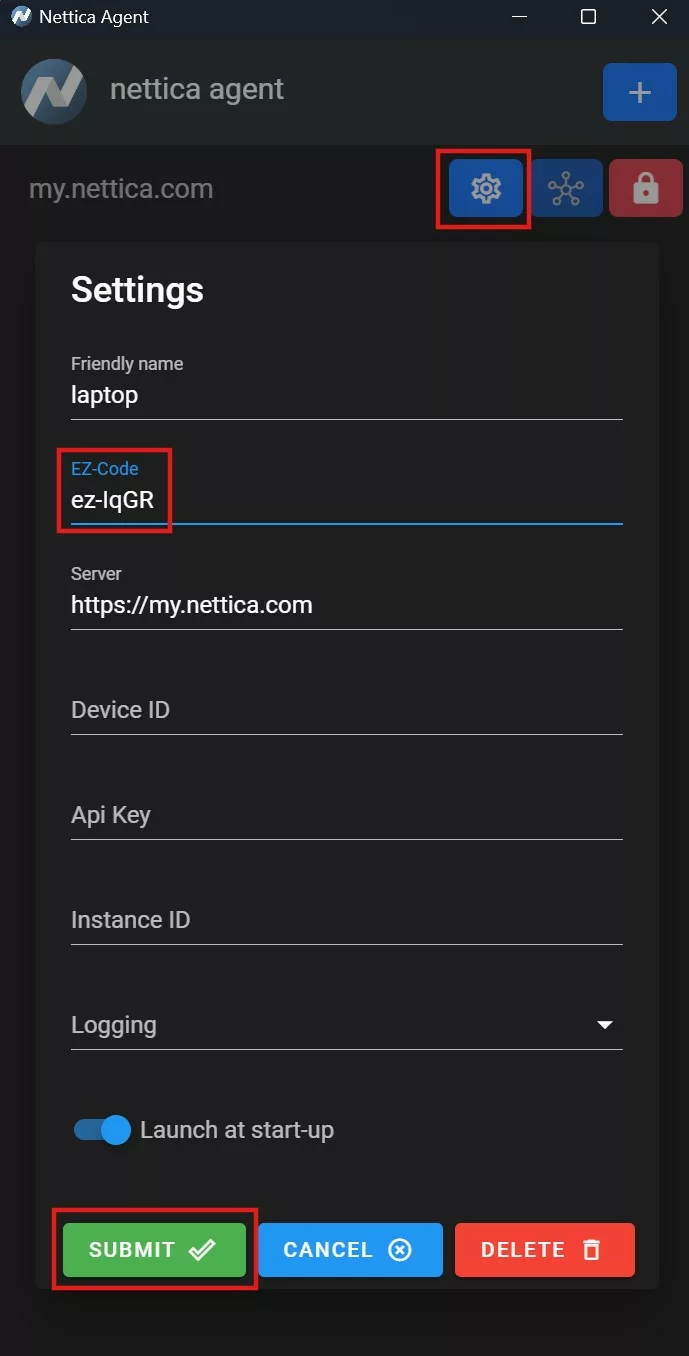
Task: Click the Device ID input field
Action: 346,710
